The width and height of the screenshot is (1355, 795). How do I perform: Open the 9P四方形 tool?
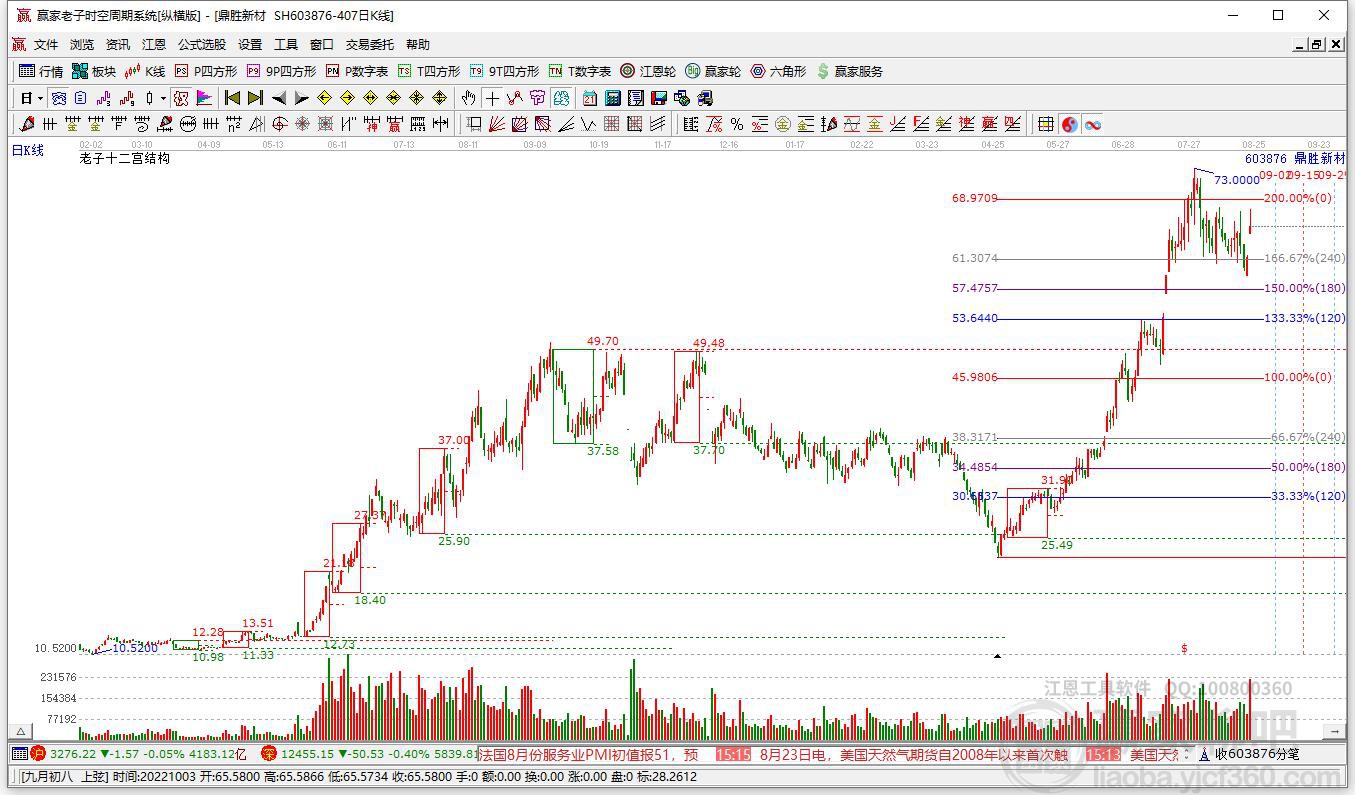coord(281,71)
